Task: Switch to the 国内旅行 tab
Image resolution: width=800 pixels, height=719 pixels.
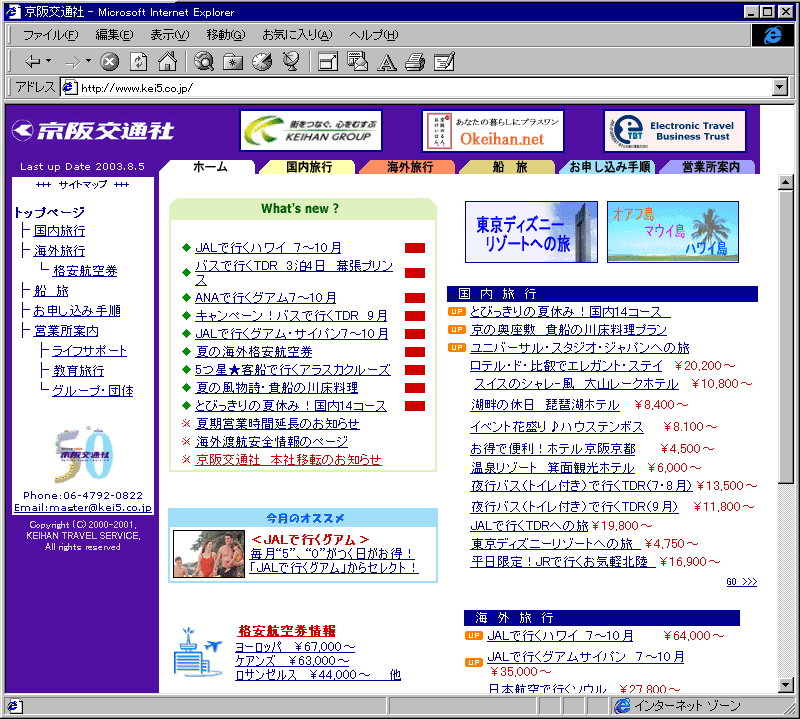Action: pyautogui.click(x=308, y=167)
